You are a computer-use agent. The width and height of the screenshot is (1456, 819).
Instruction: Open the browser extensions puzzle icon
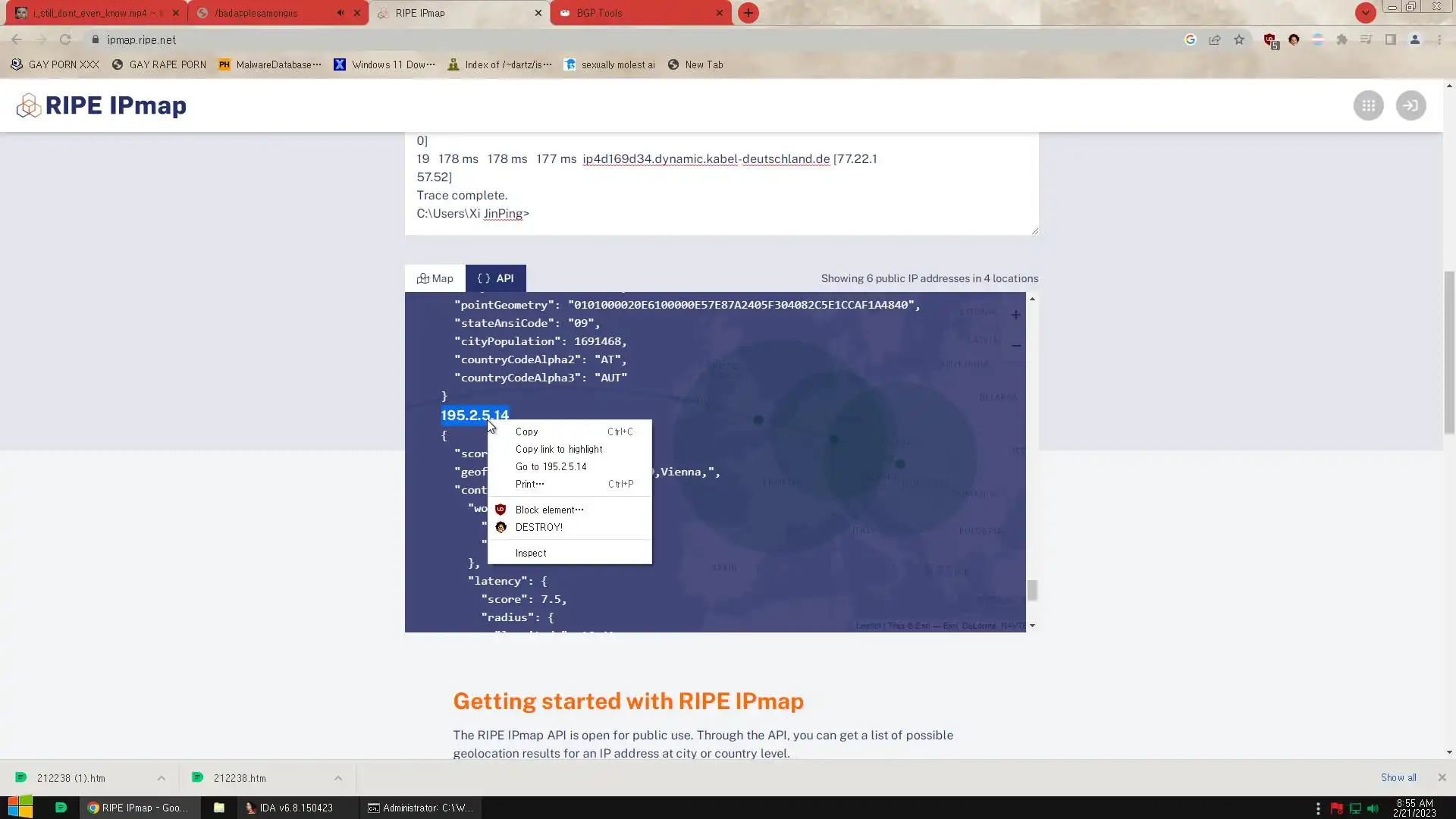(x=1341, y=39)
